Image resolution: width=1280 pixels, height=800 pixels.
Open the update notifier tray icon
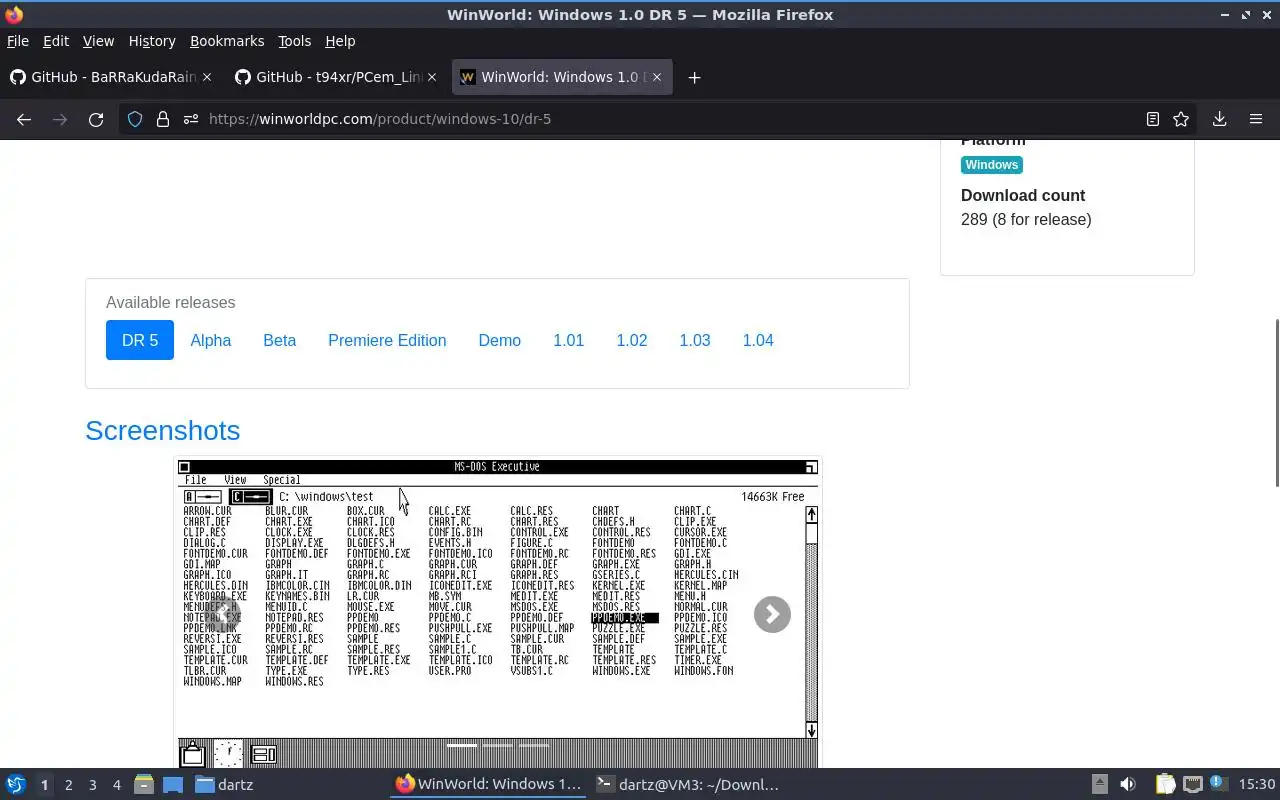click(x=1218, y=784)
